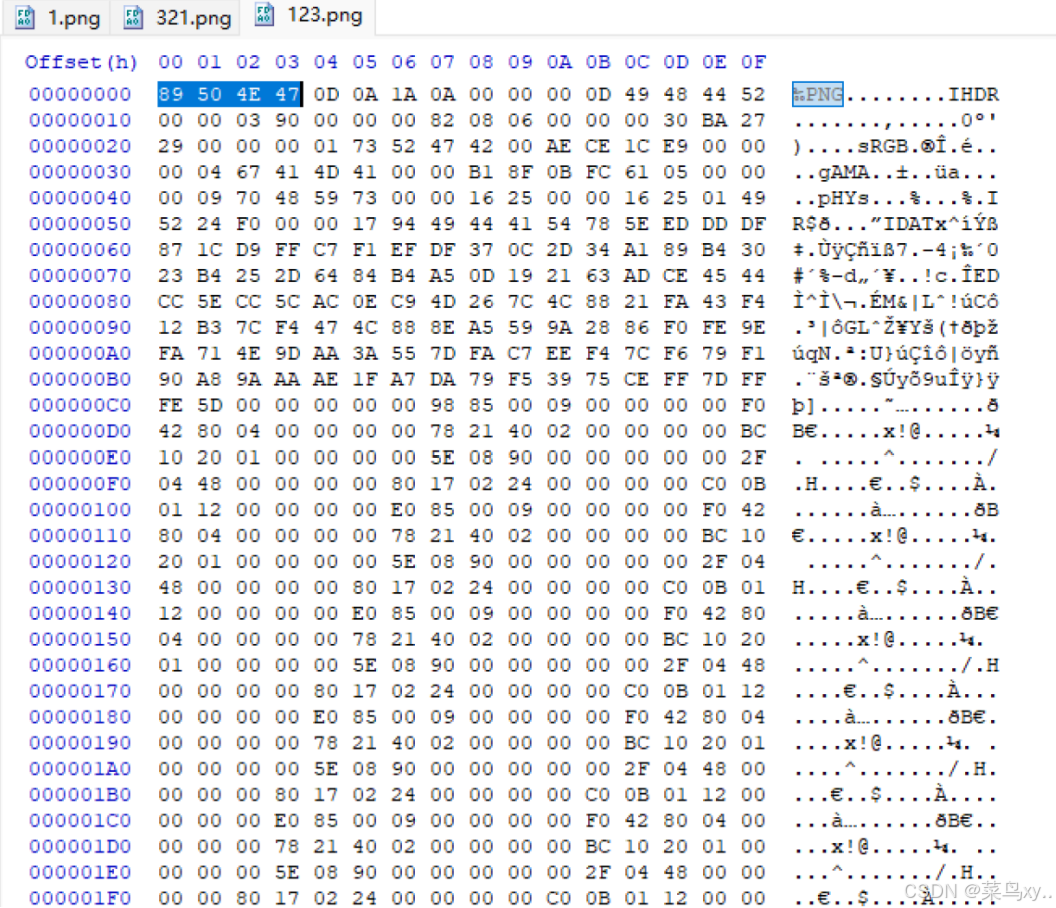Select offset row 00000110
Viewport: 1056px width, 908px height.
pyautogui.click(x=80, y=536)
